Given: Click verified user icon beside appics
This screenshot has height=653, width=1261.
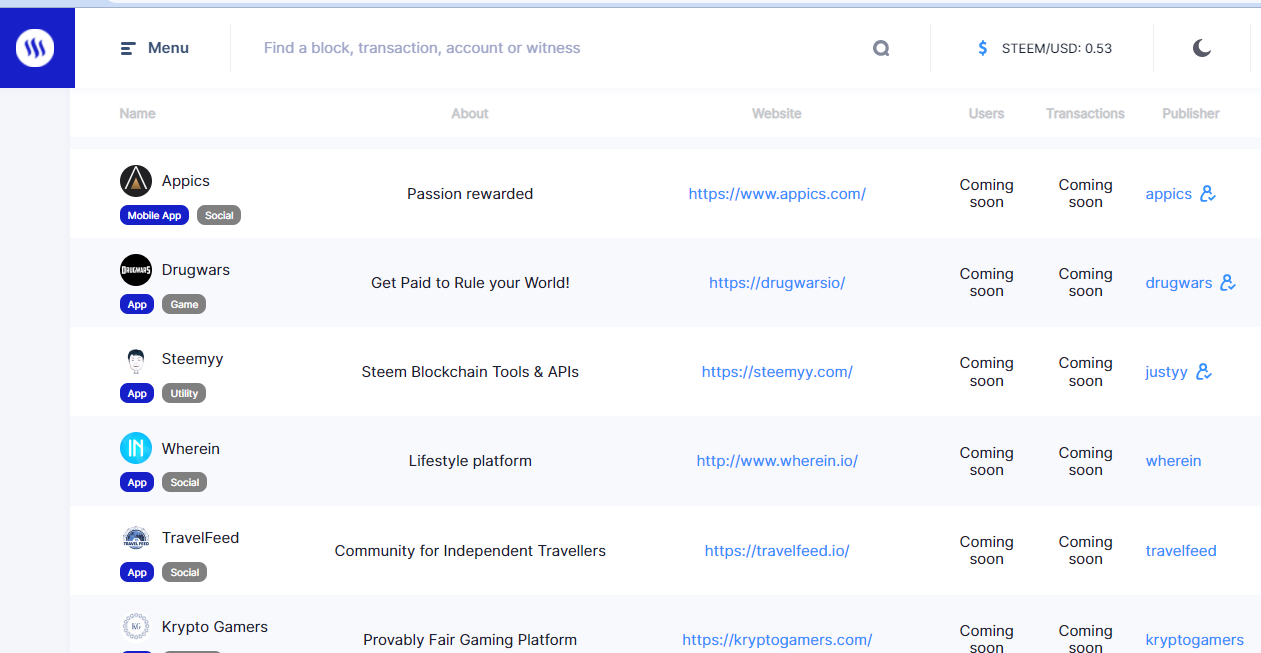Looking at the screenshot, I should (x=1208, y=194).
